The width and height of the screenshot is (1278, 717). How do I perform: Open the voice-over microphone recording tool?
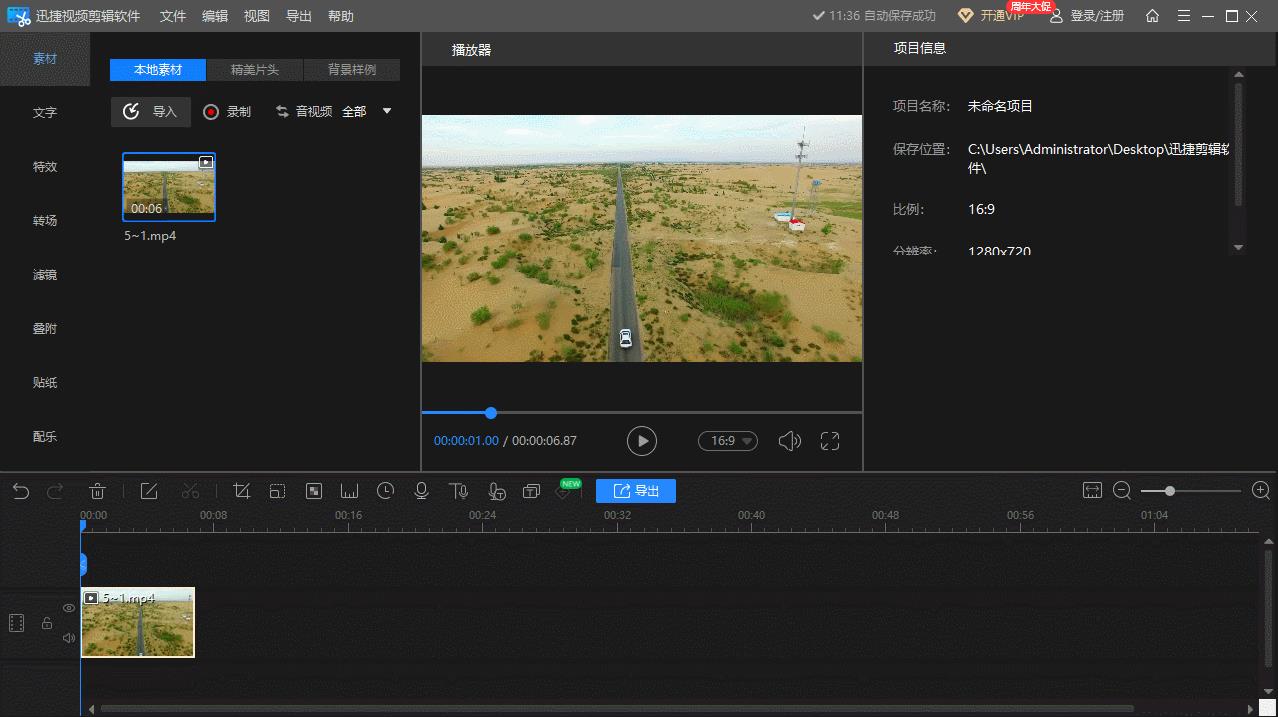422,491
